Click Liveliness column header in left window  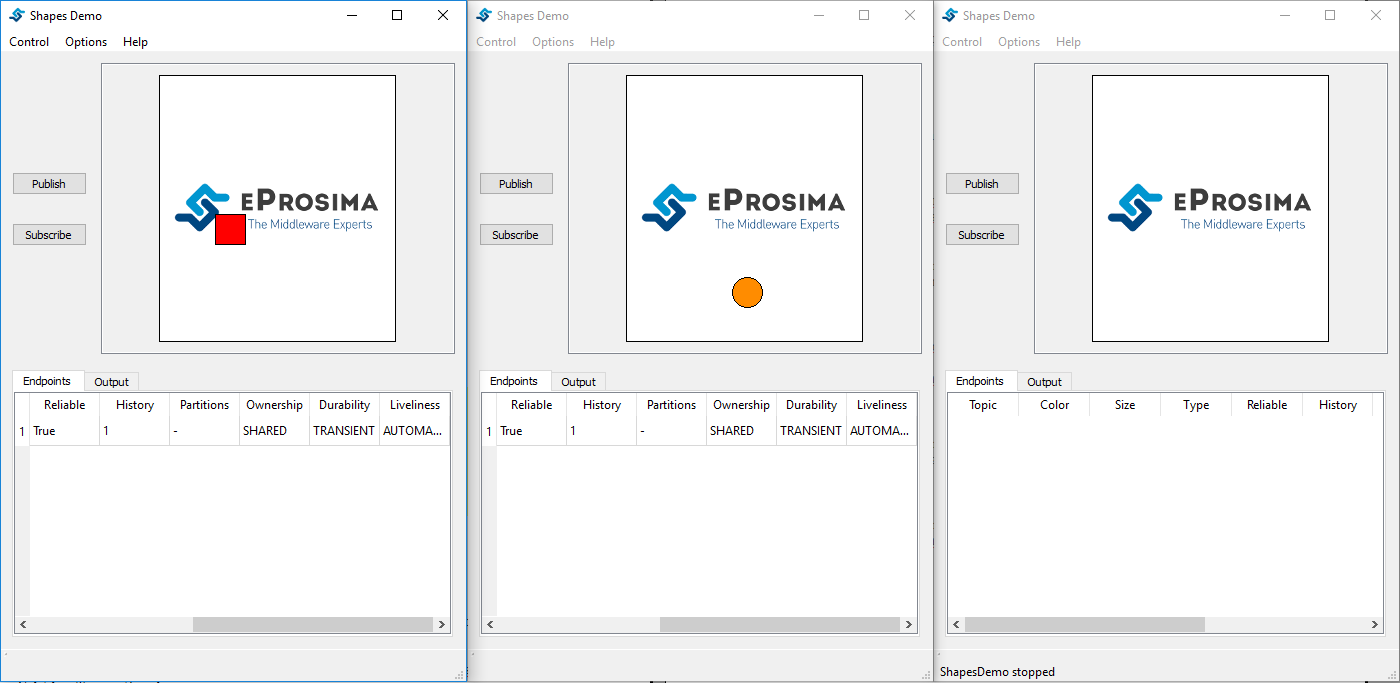coord(415,405)
